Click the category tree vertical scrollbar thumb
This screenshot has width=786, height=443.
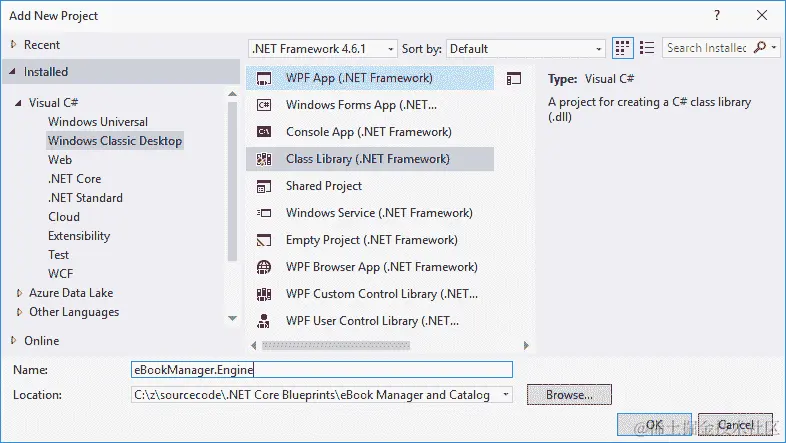pos(232,181)
